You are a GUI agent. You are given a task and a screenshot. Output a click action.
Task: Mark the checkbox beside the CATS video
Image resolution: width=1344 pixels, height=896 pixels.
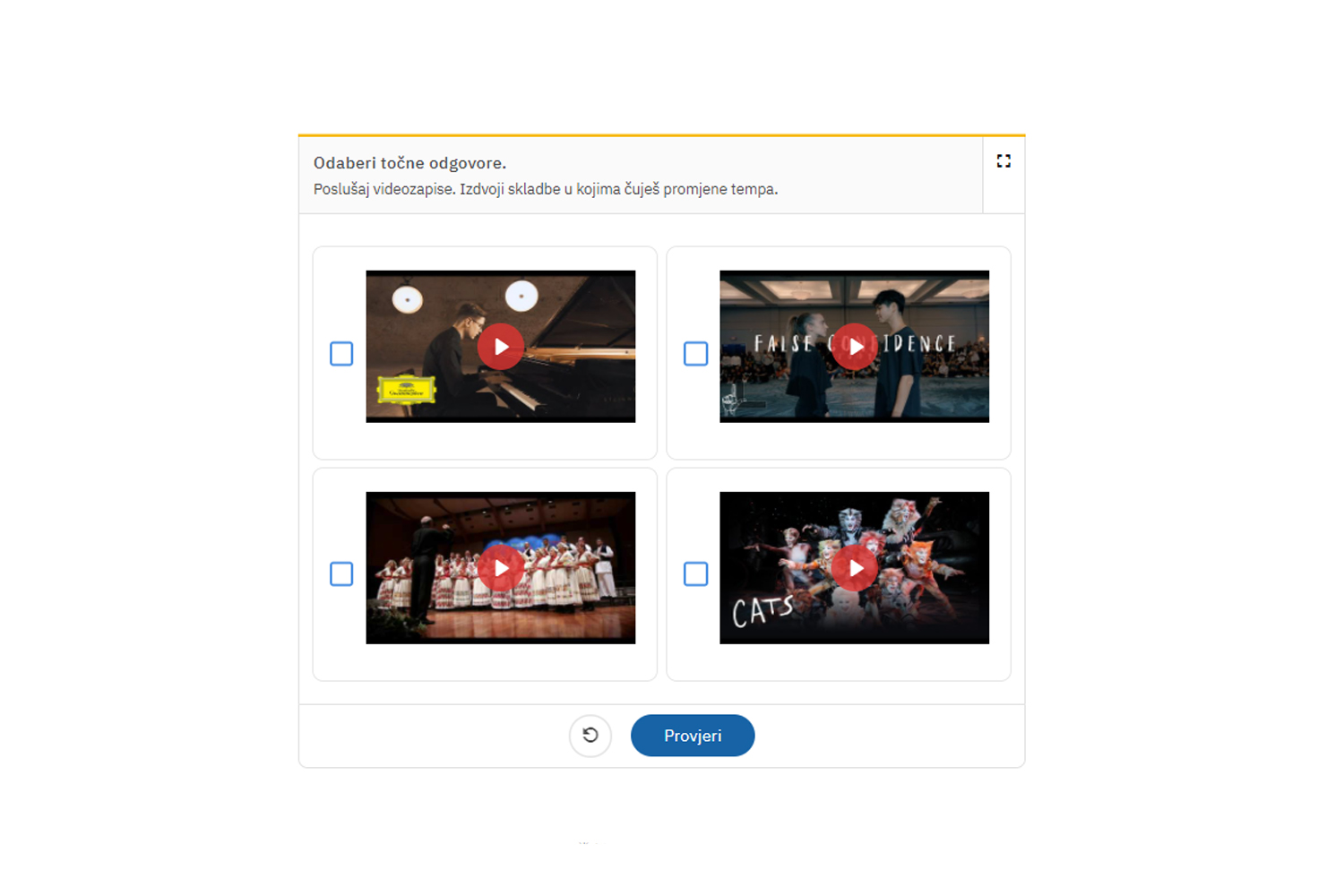click(696, 573)
